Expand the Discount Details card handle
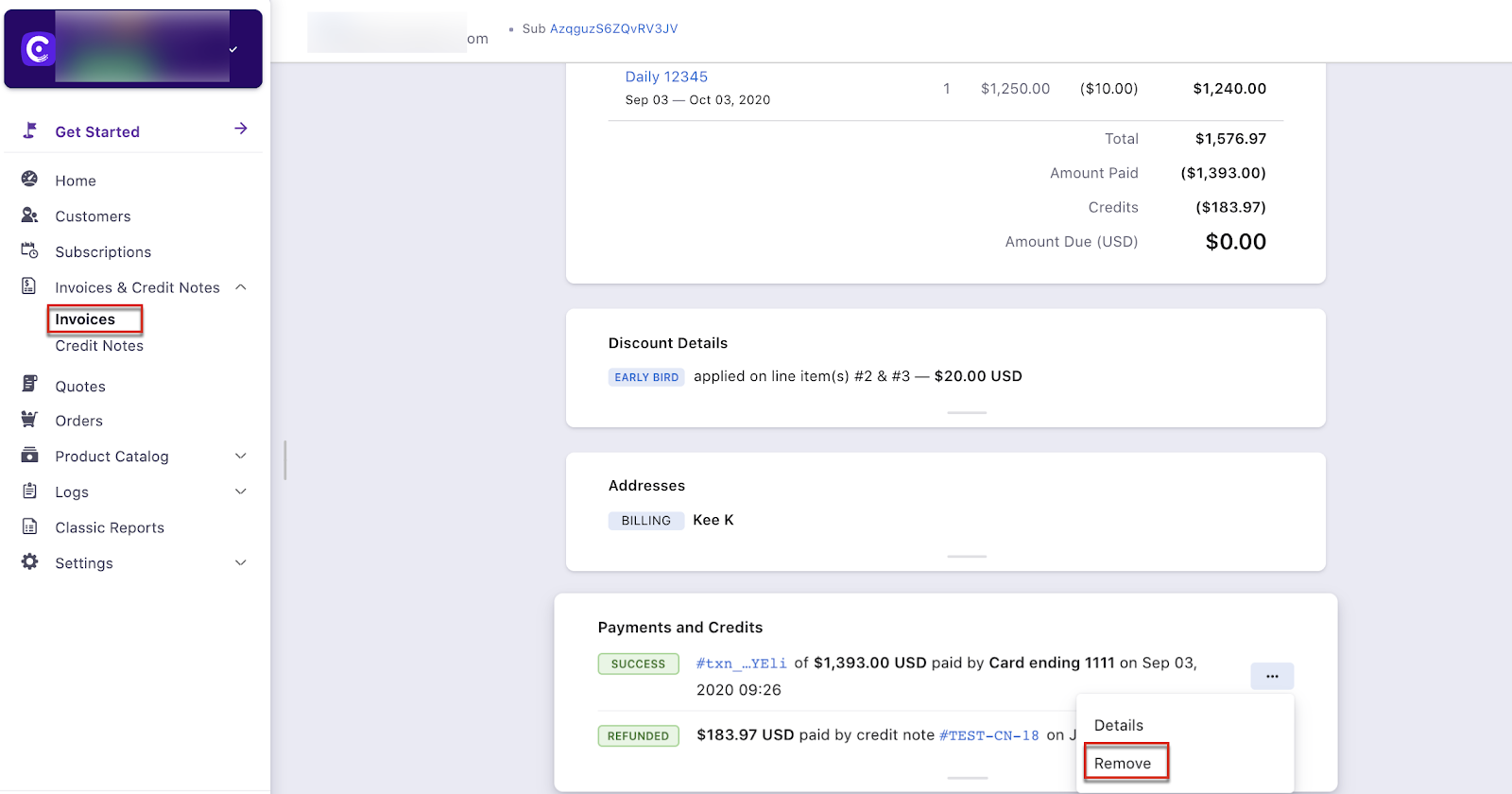This screenshot has width=1512, height=794. [967, 413]
